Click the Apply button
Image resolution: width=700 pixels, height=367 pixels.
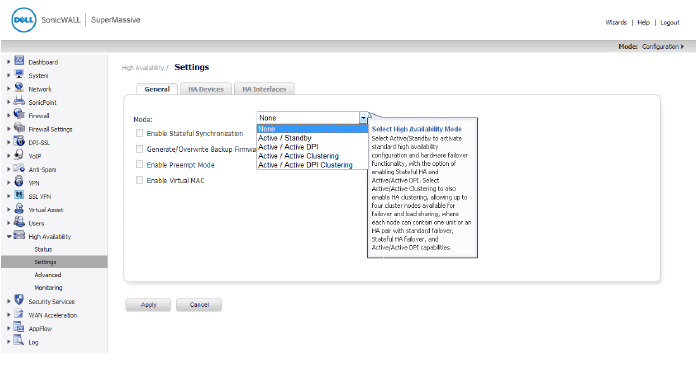(148, 304)
